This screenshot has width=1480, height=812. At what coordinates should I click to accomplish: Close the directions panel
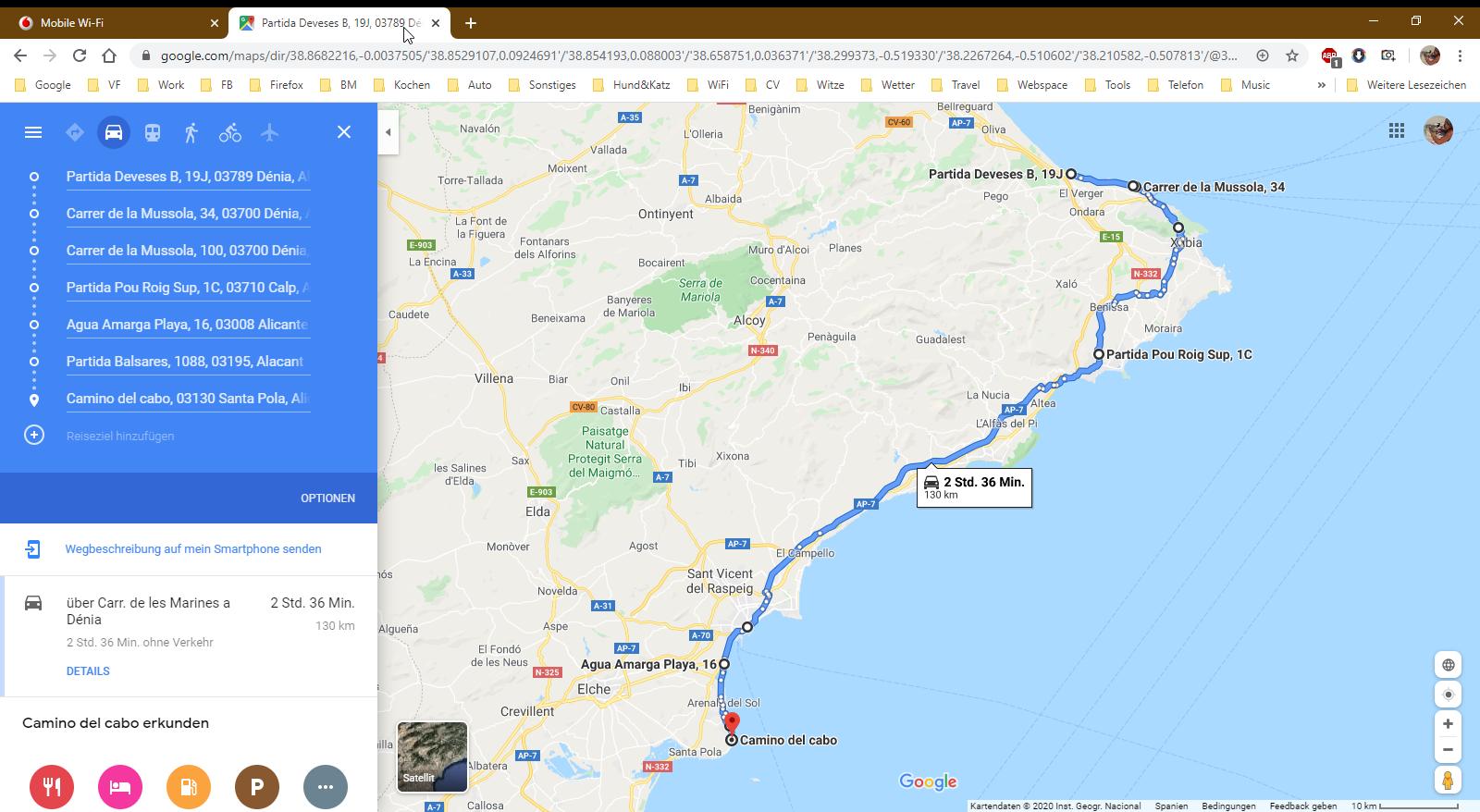344,132
